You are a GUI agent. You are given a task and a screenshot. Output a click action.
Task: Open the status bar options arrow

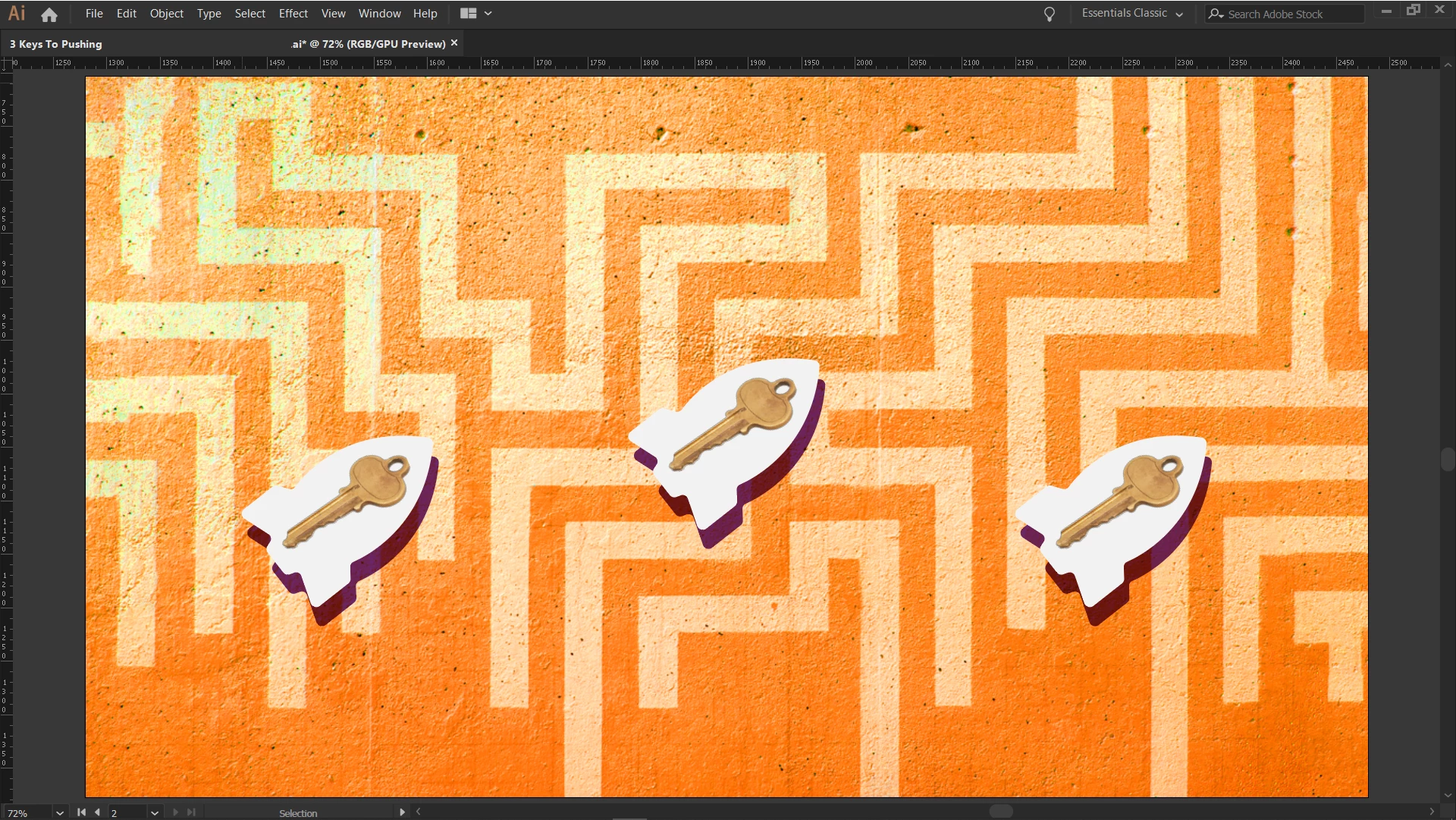coord(402,812)
